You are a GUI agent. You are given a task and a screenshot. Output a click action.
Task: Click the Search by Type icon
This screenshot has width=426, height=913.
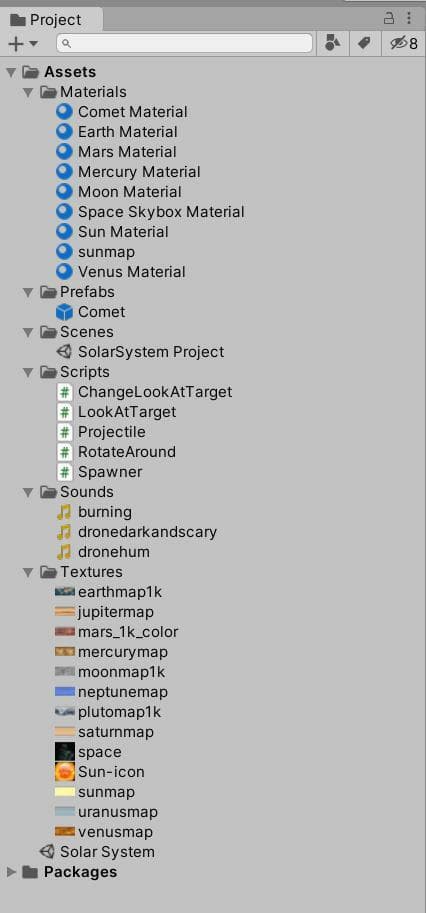coord(332,43)
